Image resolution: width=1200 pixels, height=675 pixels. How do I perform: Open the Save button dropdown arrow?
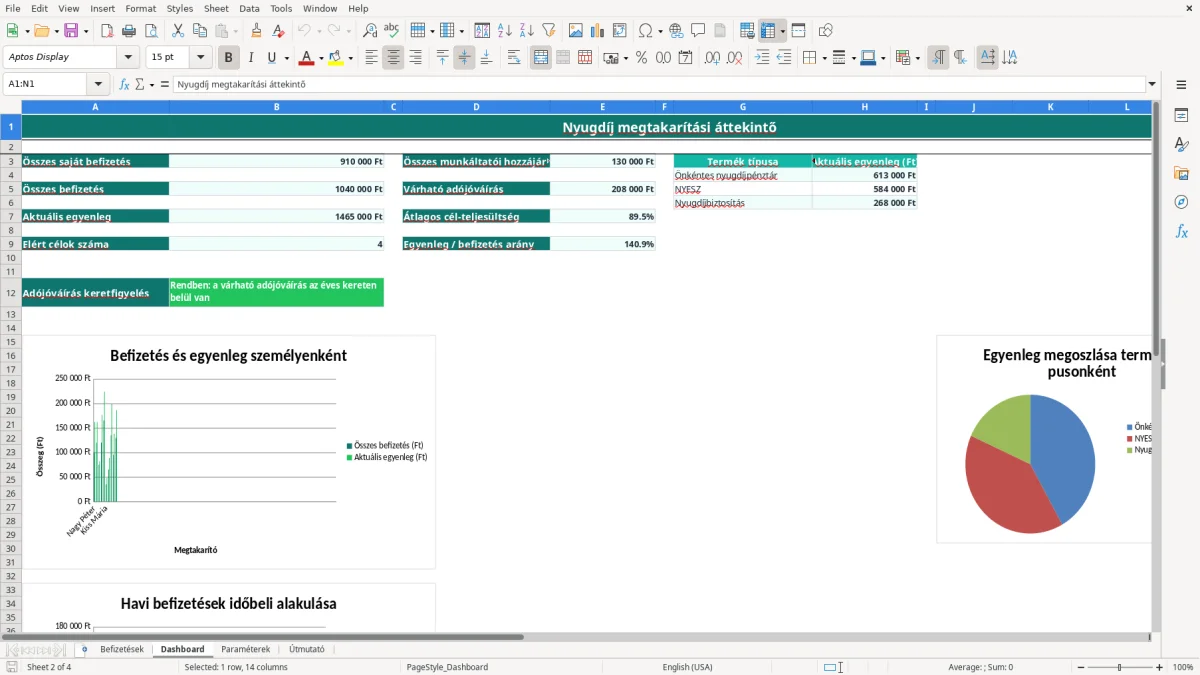point(86,31)
